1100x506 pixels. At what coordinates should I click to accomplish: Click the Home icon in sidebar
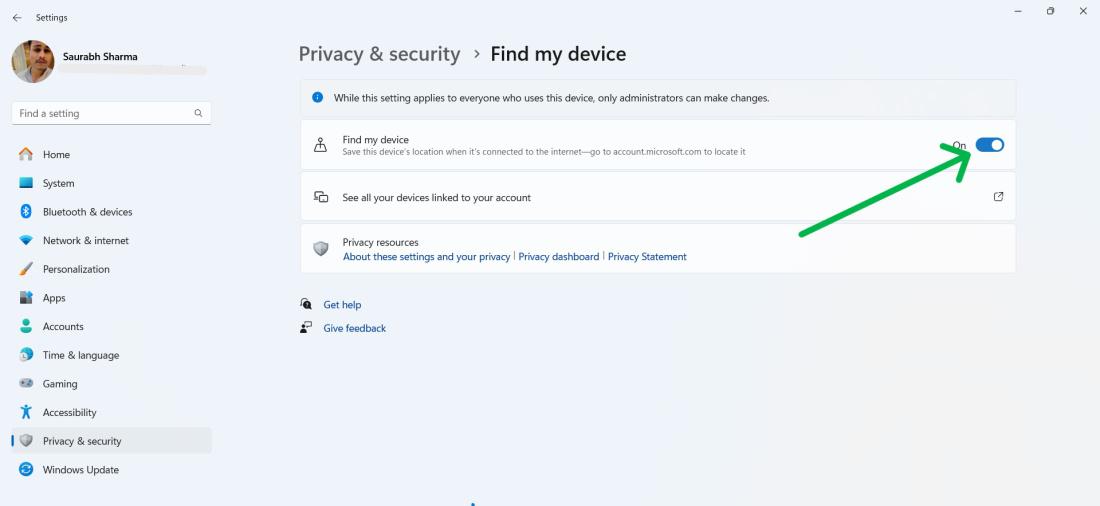pyautogui.click(x=27, y=155)
